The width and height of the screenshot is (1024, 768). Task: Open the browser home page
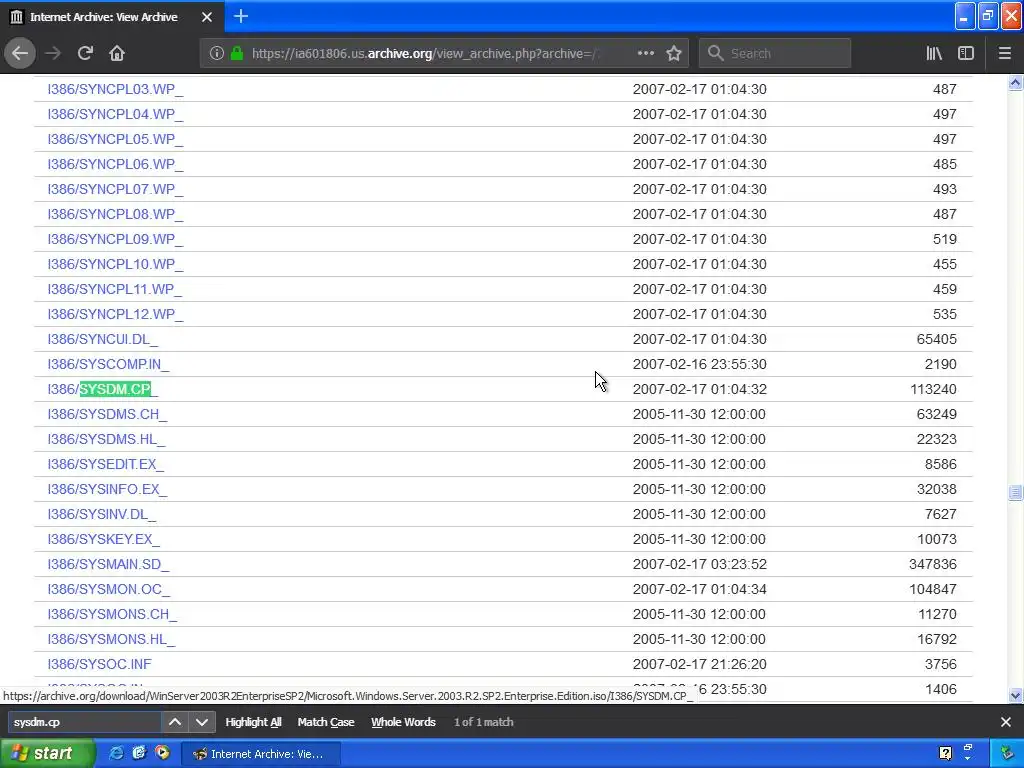tap(117, 54)
